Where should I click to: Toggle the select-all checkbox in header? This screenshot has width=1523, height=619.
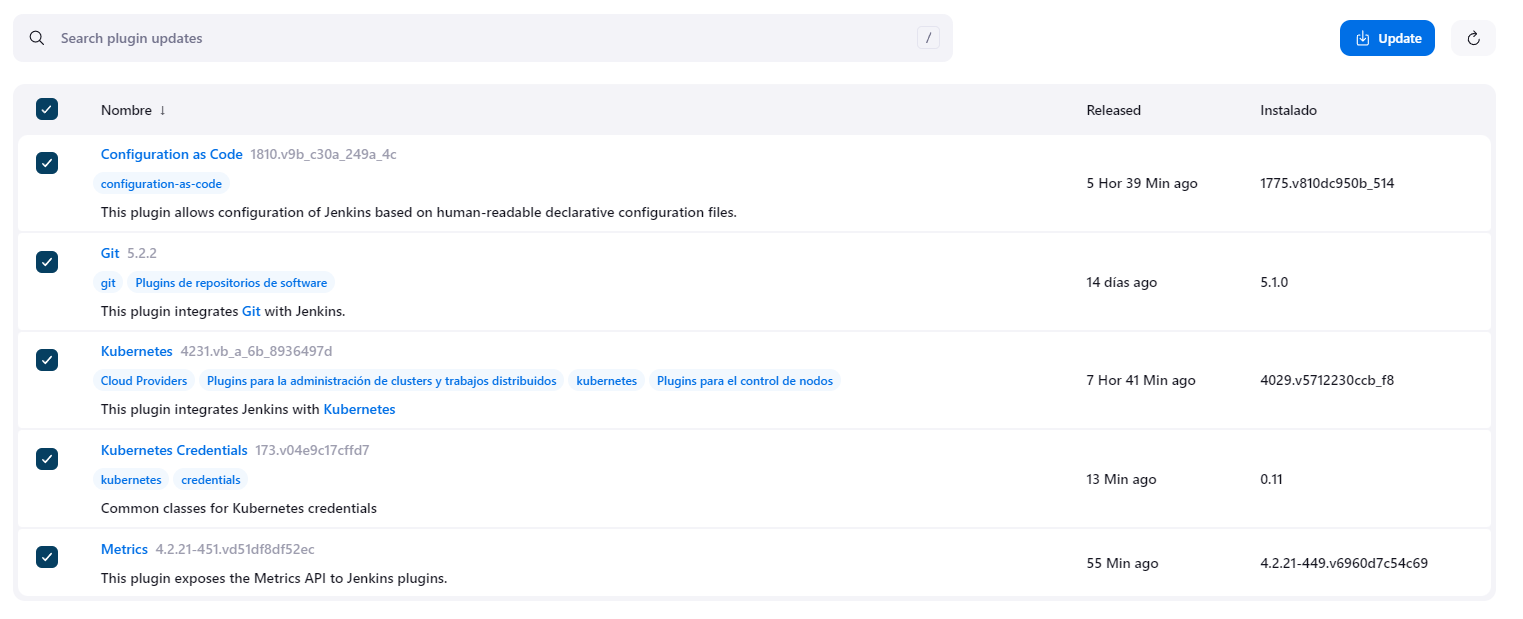[x=47, y=109]
